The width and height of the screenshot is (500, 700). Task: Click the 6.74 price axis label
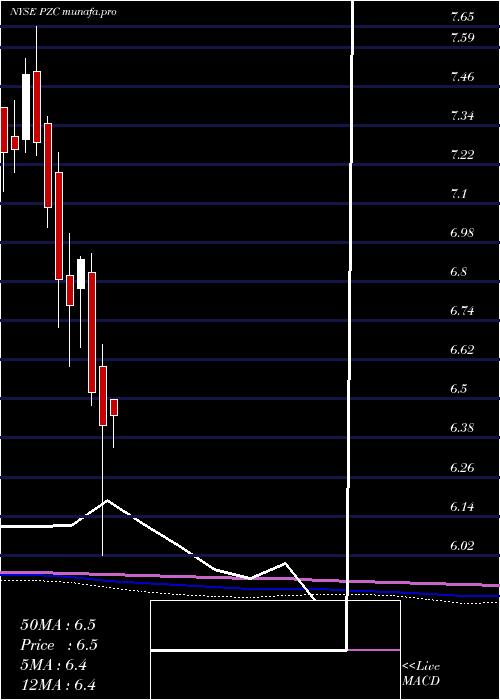[x=462, y=310]
